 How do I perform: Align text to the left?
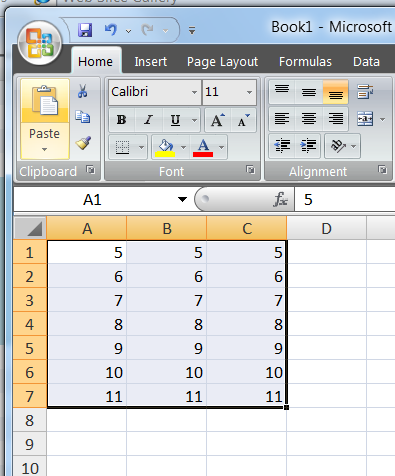282,119
